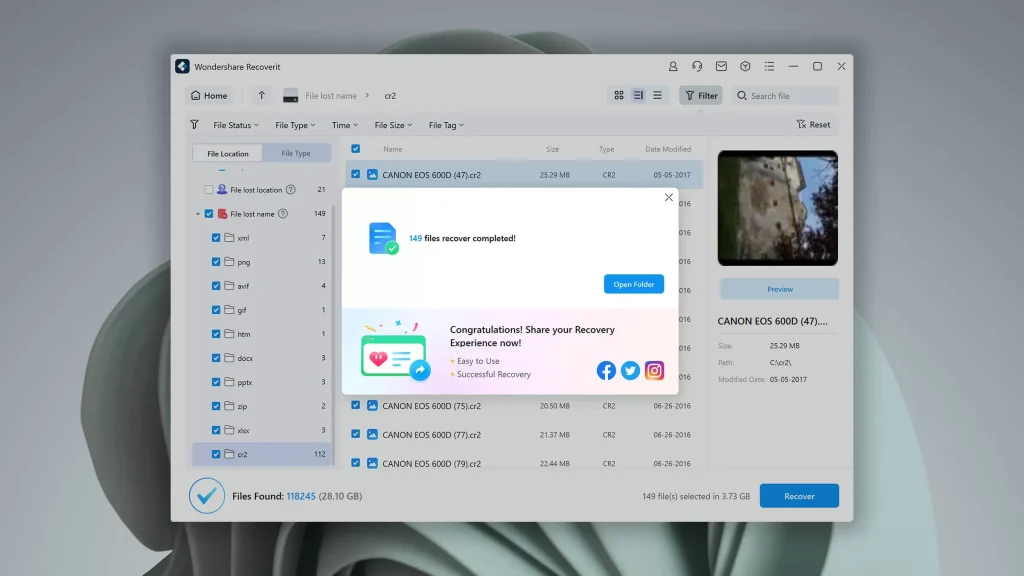
Task: Uncheck the png folder checkbox
Action: click(216, 262)
